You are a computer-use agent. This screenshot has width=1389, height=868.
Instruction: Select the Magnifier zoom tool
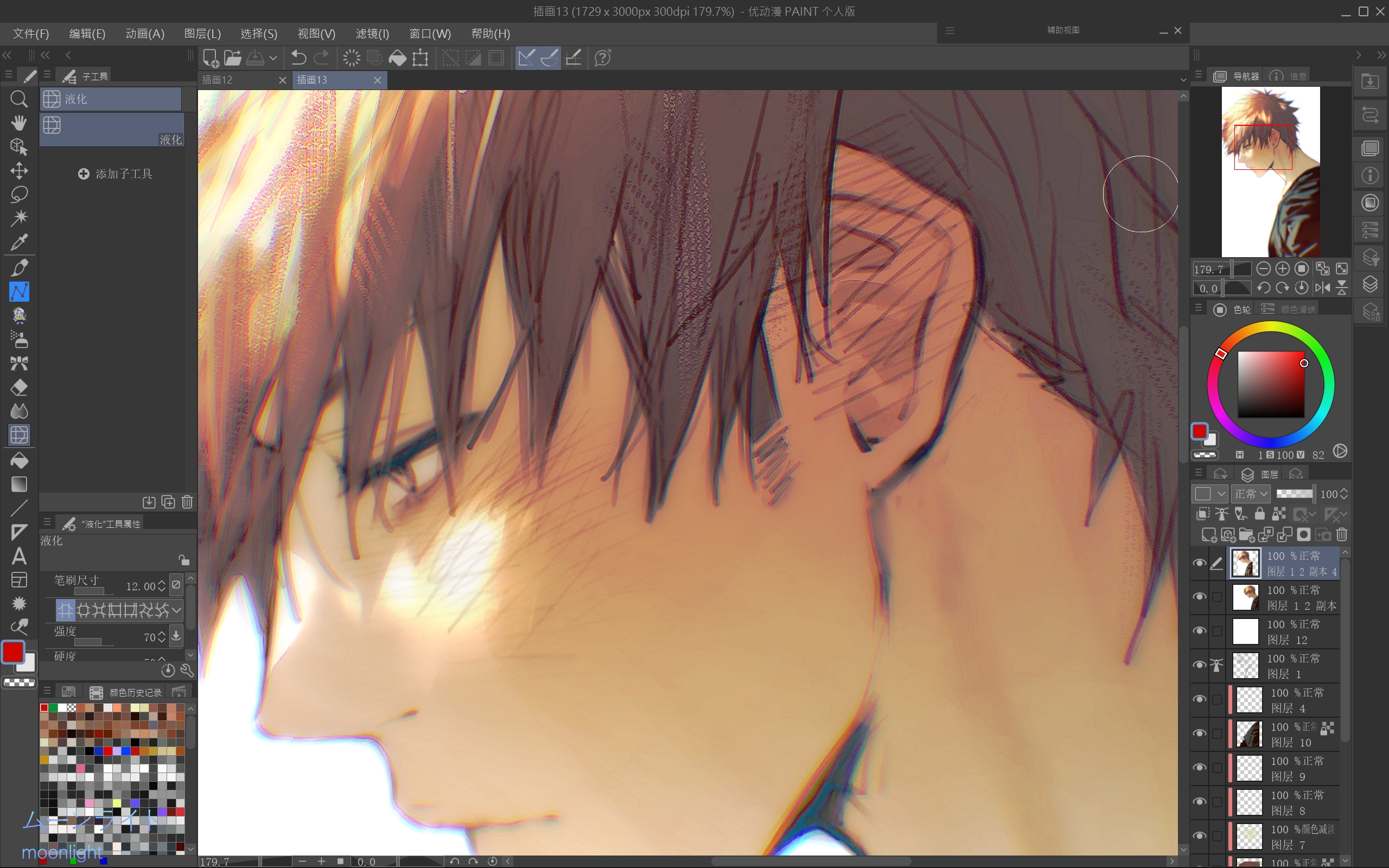(x=19, y=99)
